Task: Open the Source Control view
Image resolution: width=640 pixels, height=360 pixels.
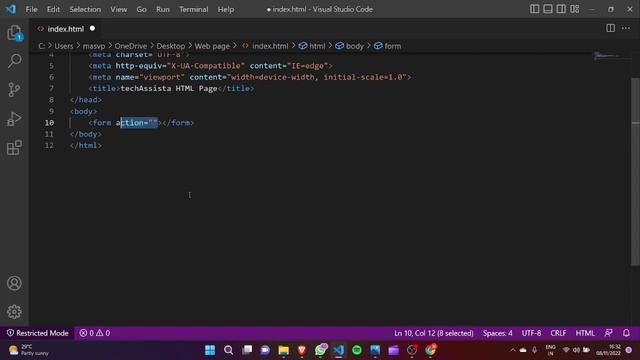Action: 14,90
